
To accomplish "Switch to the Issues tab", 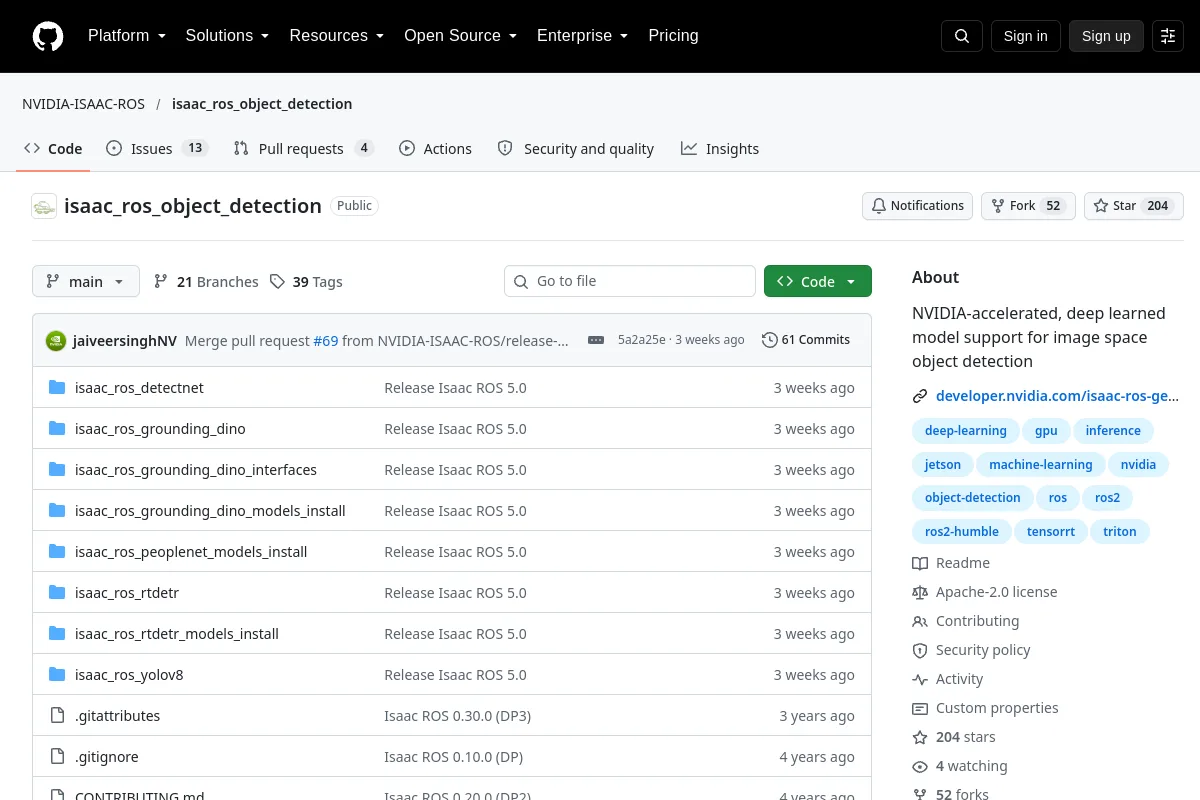I will [x=157, y=149].
